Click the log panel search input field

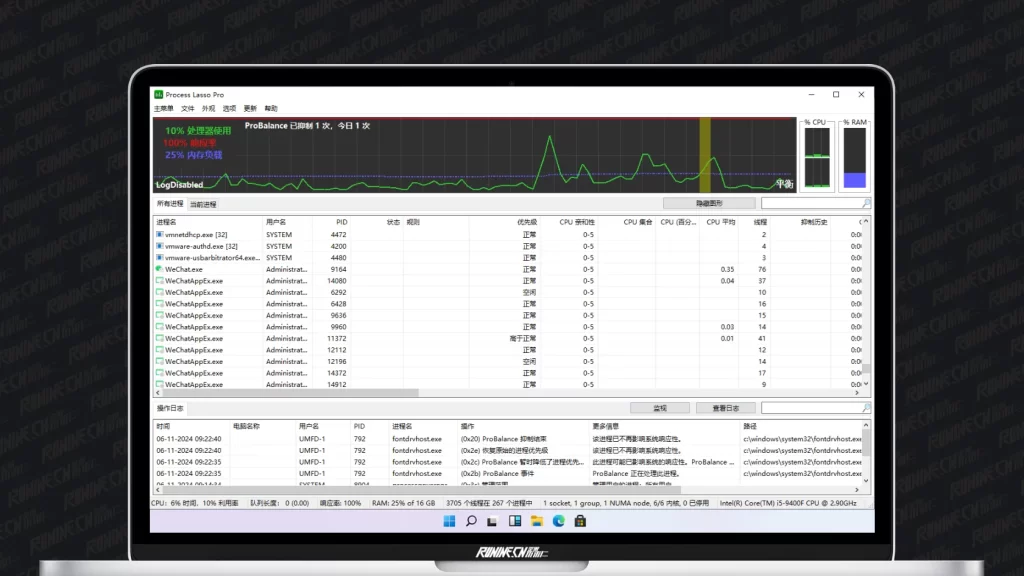point(810,408)
